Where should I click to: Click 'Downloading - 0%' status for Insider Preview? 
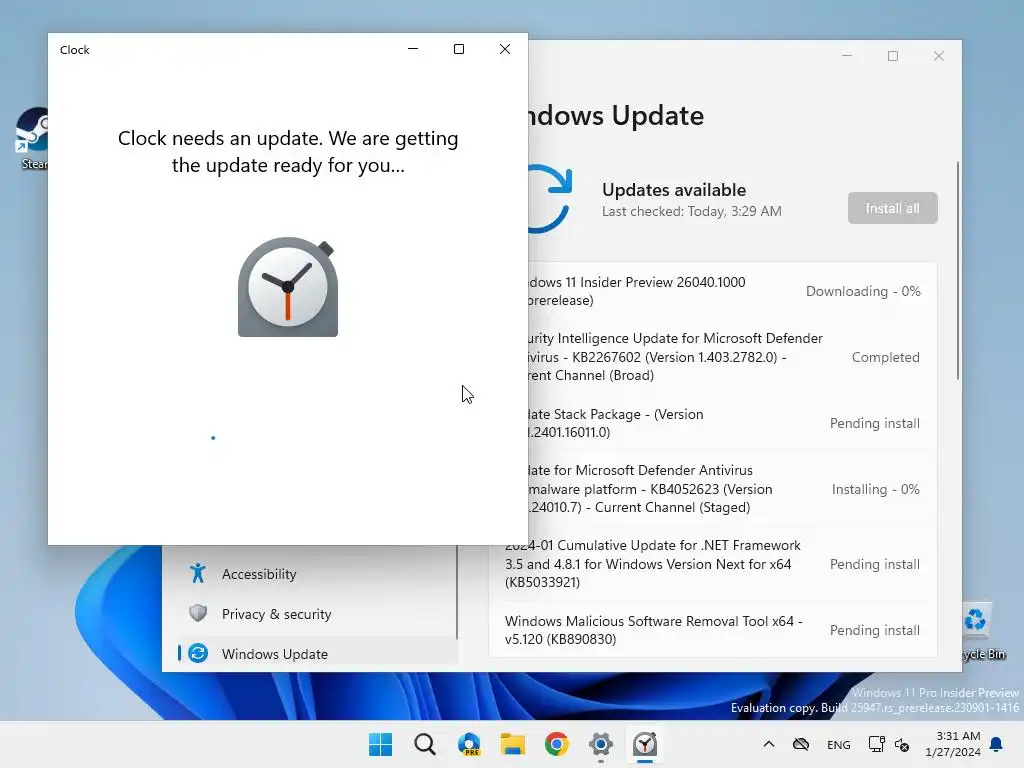pos(863,291)
